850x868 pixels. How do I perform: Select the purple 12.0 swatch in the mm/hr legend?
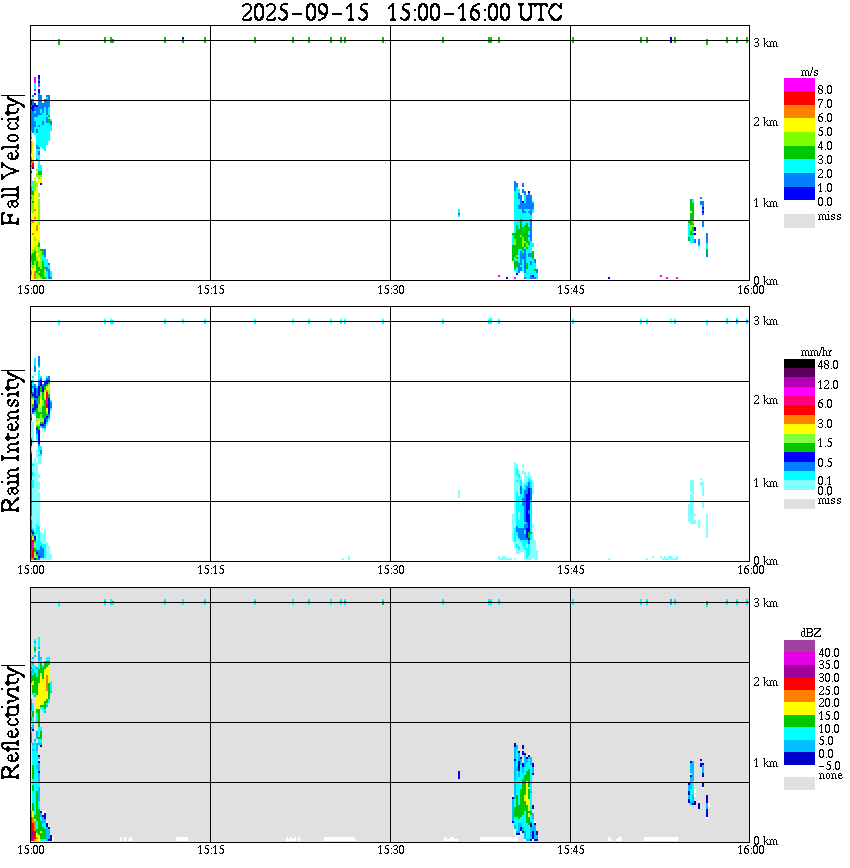coord(799,382)
